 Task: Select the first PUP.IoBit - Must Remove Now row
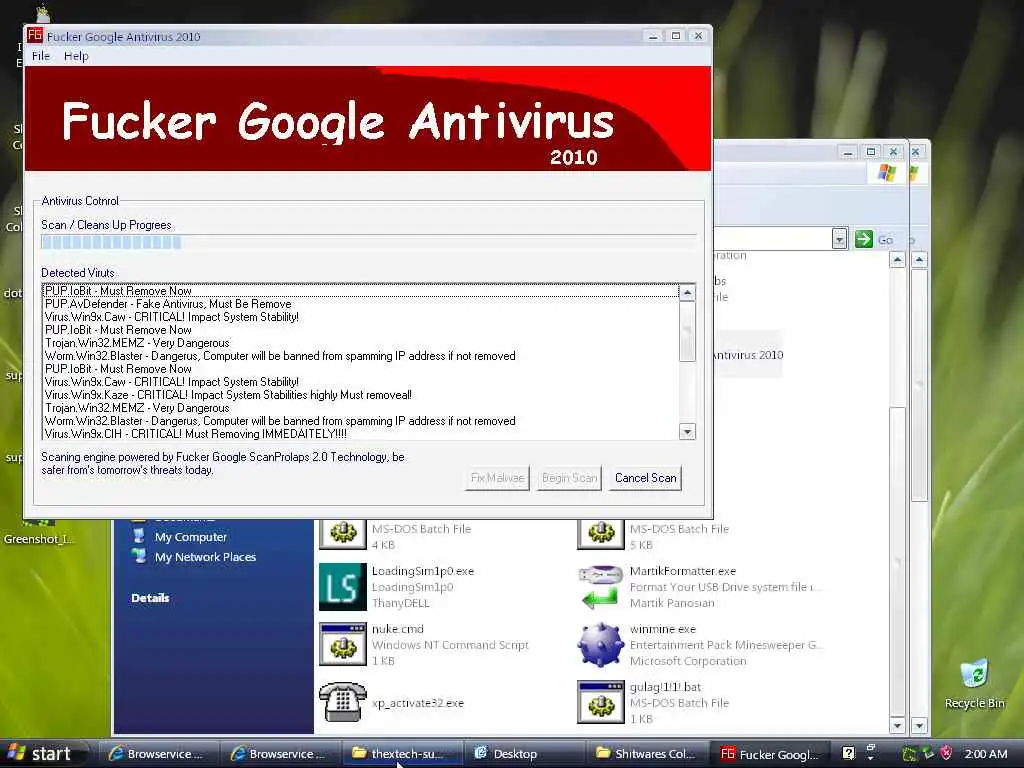pyautogui.click(x=360, y=291)
